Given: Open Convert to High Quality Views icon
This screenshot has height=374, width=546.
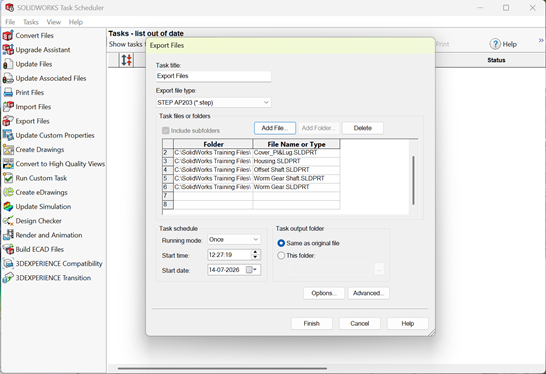Looking at the screenshot, I should click(8, 164).
